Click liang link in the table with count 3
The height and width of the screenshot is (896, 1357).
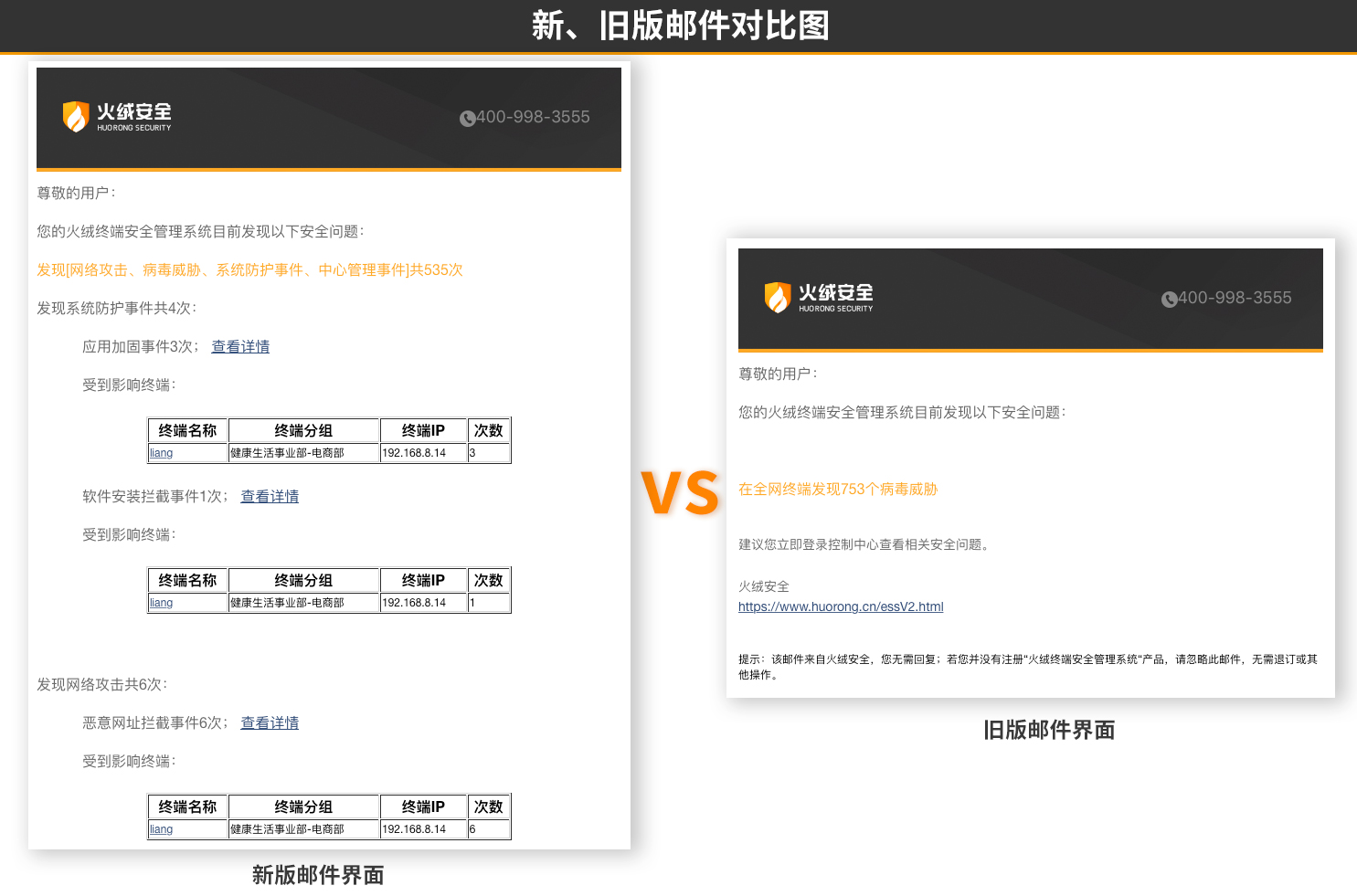(x=161, y=453)
